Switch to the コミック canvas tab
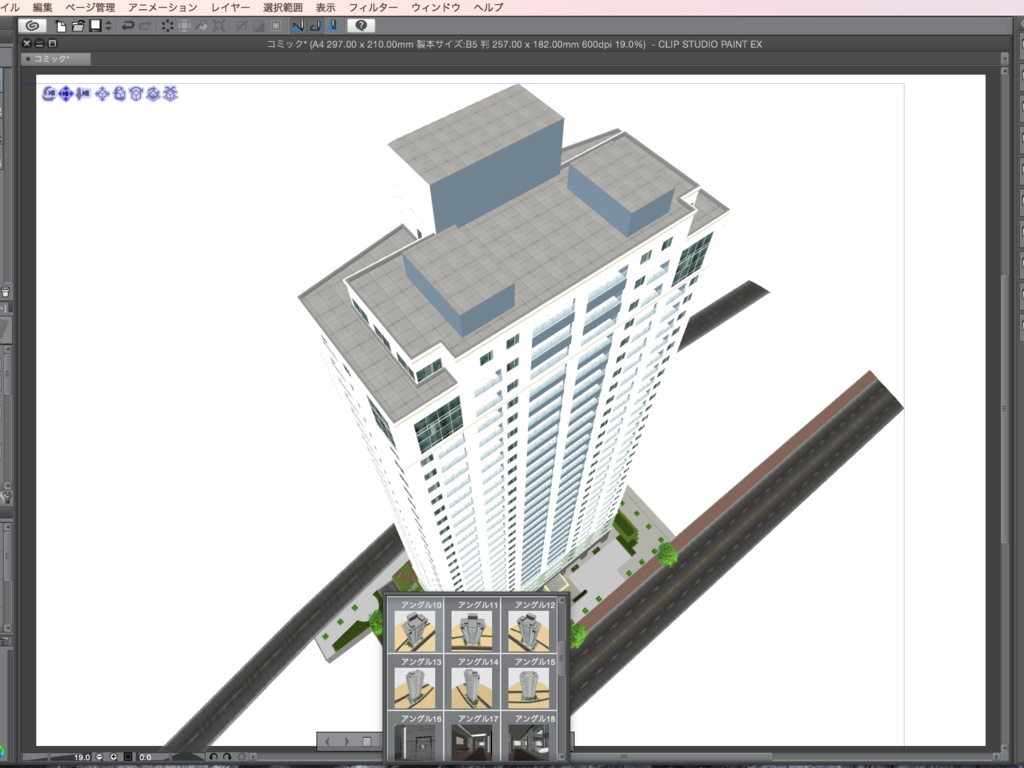The width and height of the screenshot is (1024, 768). click(55, 58)
